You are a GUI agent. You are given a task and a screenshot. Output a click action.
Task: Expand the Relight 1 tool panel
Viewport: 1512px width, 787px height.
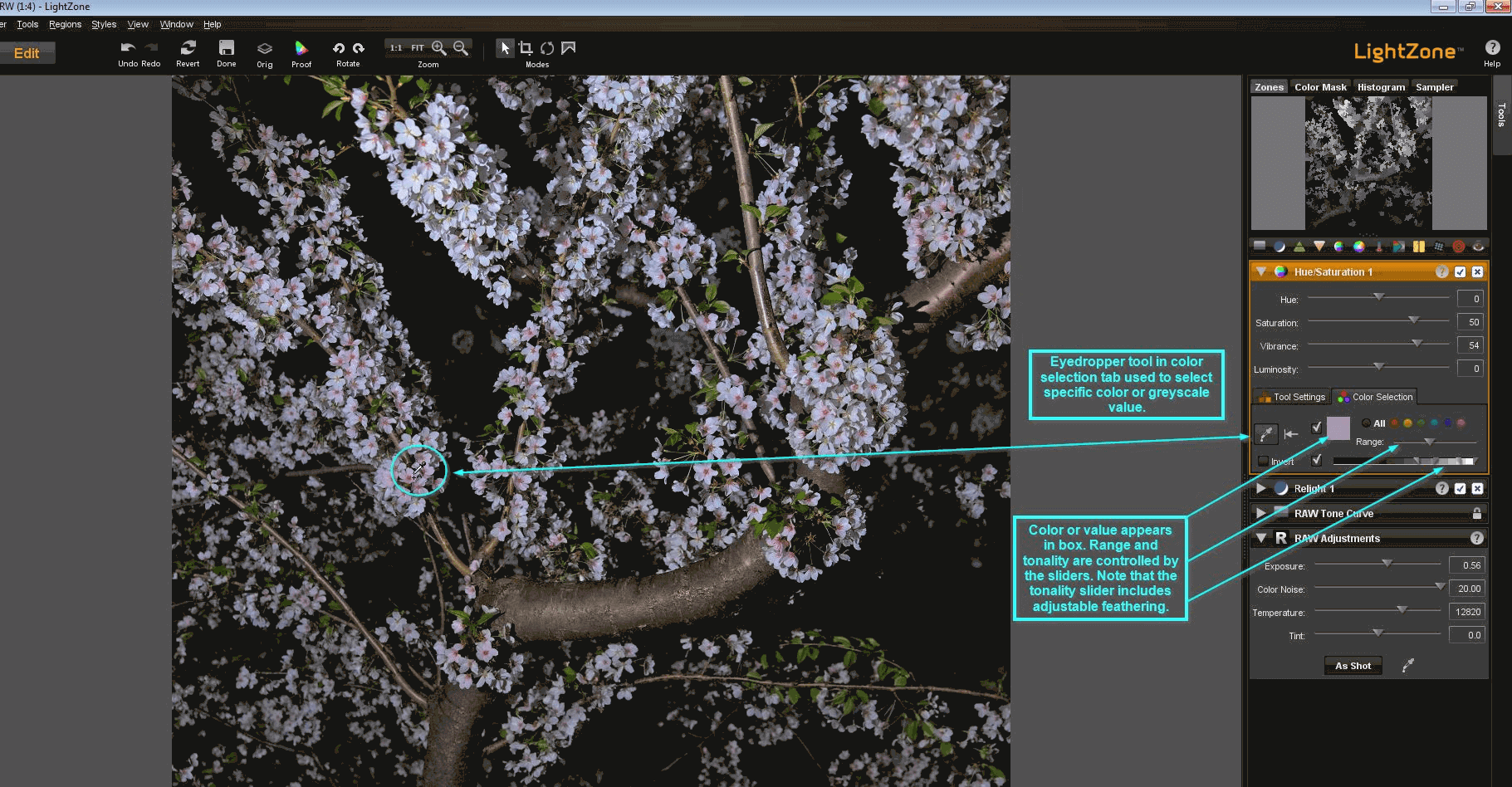[1261, 488]
